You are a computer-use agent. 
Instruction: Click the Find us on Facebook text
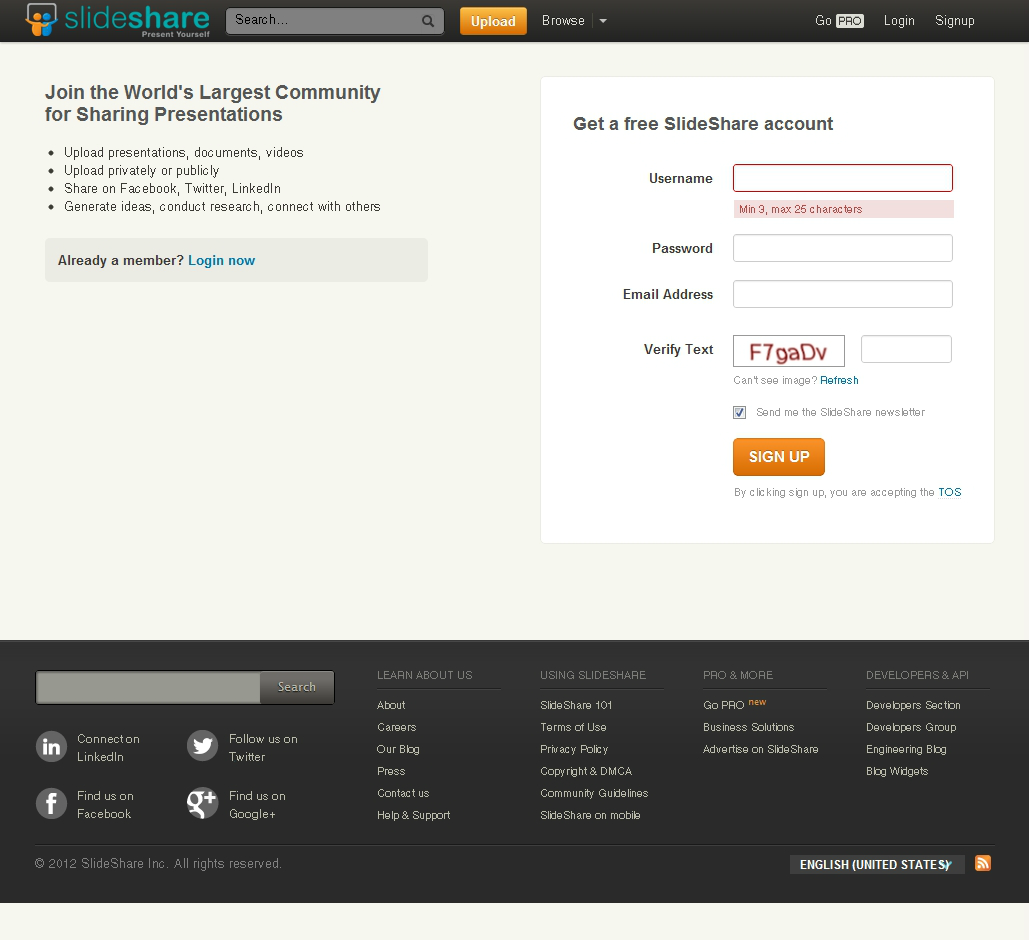[x=105, y=805]
